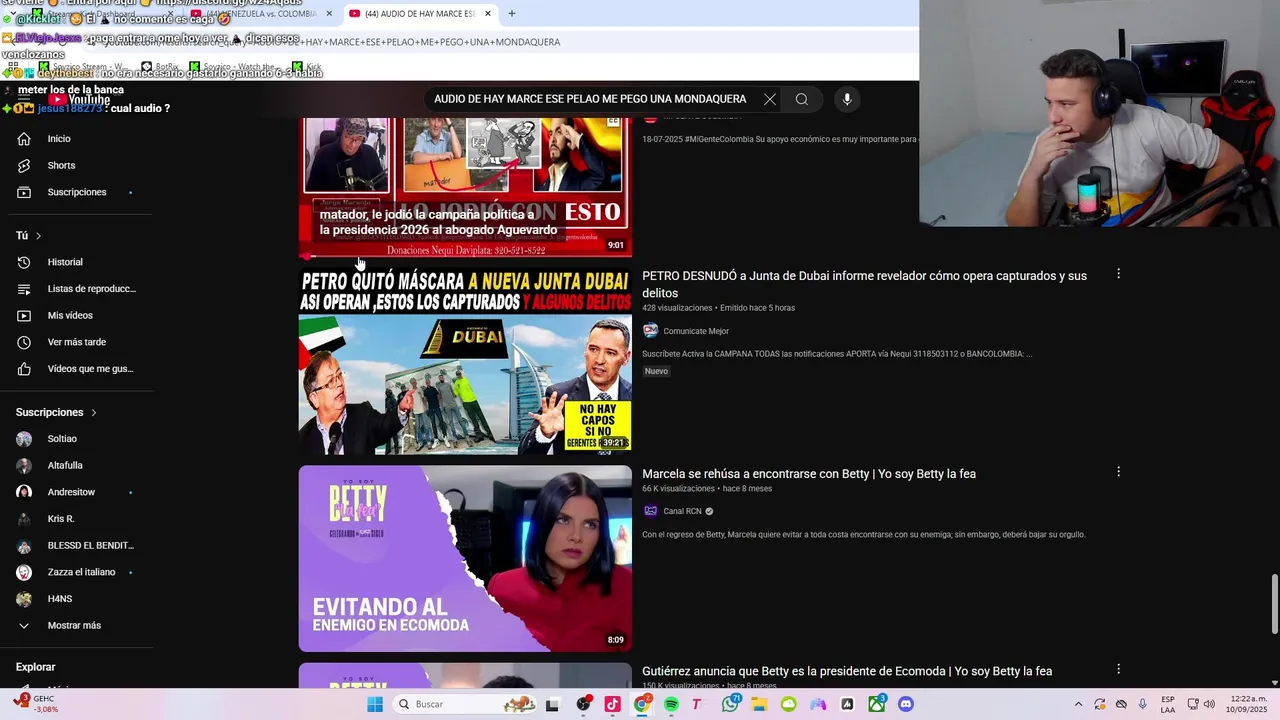The image size is (1280, 720).
Task: Close the AUDIO DE HAY MARCE tab
Action: click(487, 13)
